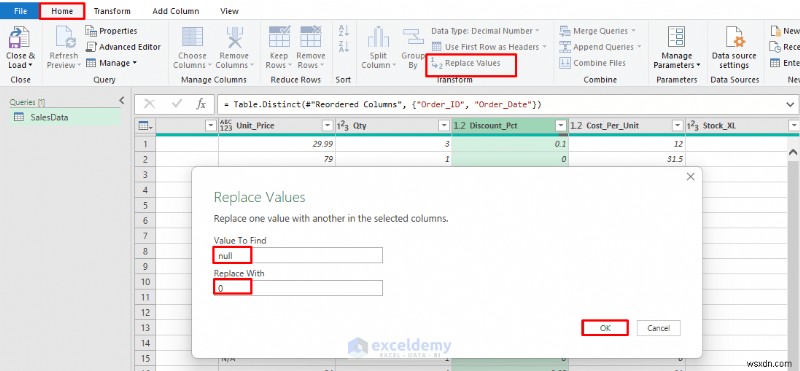Select the Unit_Price column header
Viewport: 800px width, 371px height.
(x=277, y=126)
